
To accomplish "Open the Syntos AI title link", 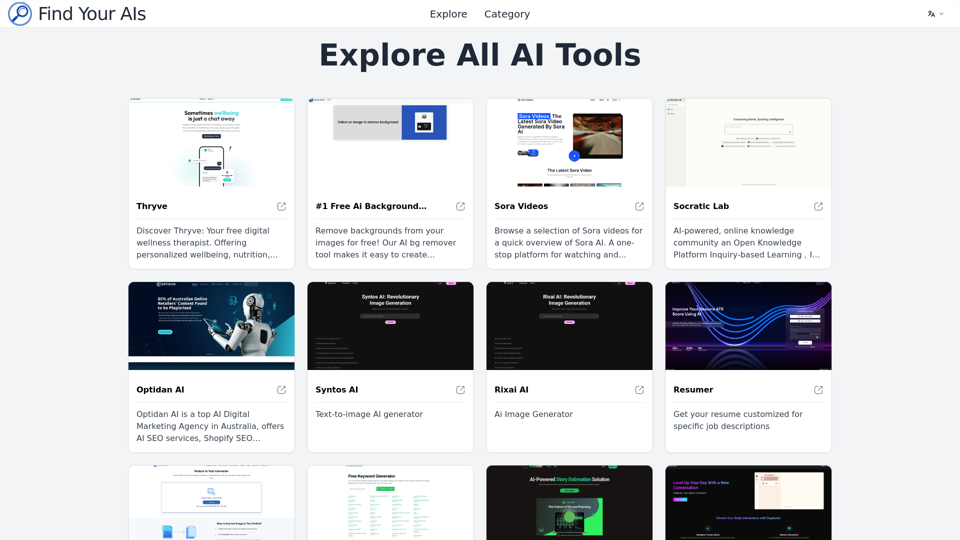I will coord(337,390).
